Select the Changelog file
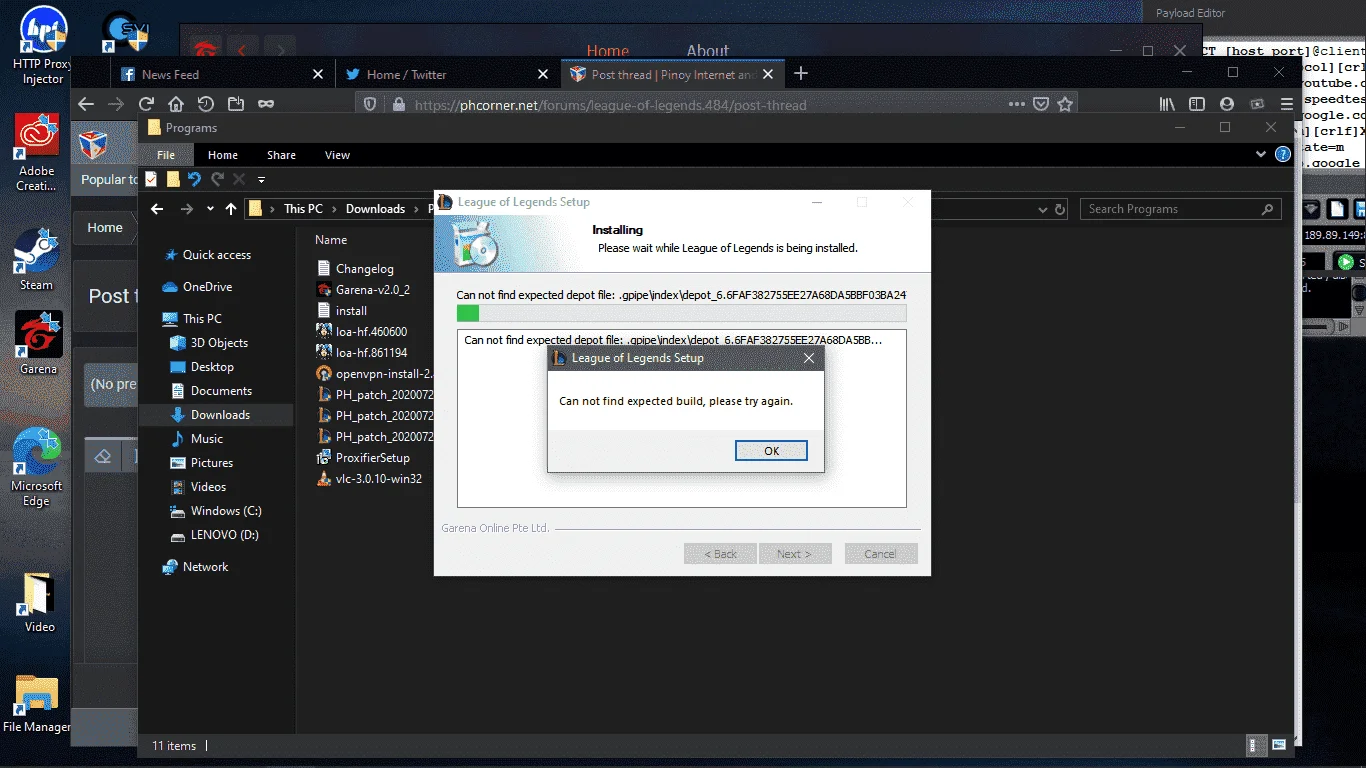Screen dimensions: 1366x768 364,269
